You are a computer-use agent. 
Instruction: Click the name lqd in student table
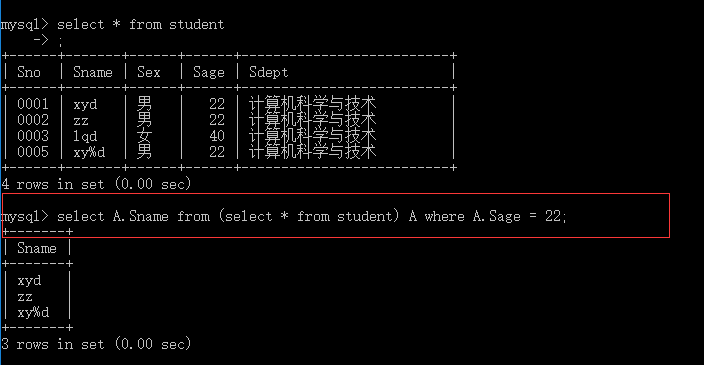point(85,136)
